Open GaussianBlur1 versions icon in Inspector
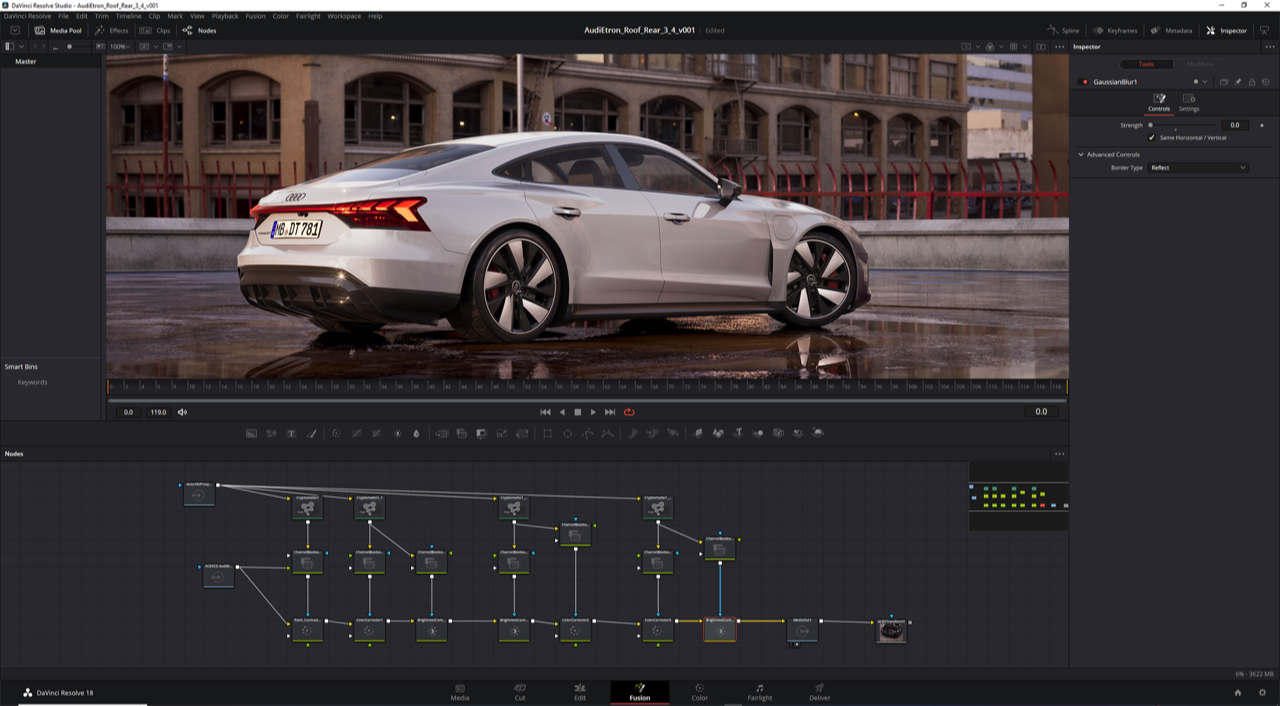The height and width of the screenshot is (706, 1280). click(x=1224, y=82)
